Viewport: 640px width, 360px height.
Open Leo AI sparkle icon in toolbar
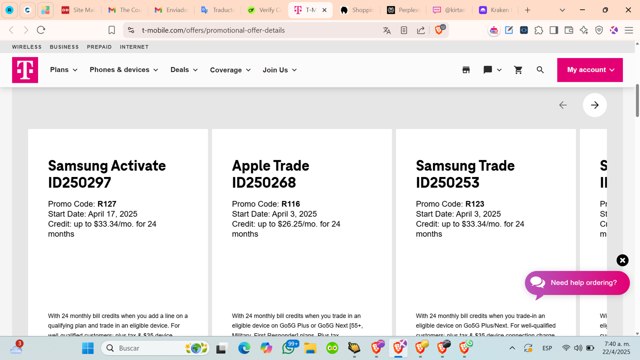click(x=584, y=30)
